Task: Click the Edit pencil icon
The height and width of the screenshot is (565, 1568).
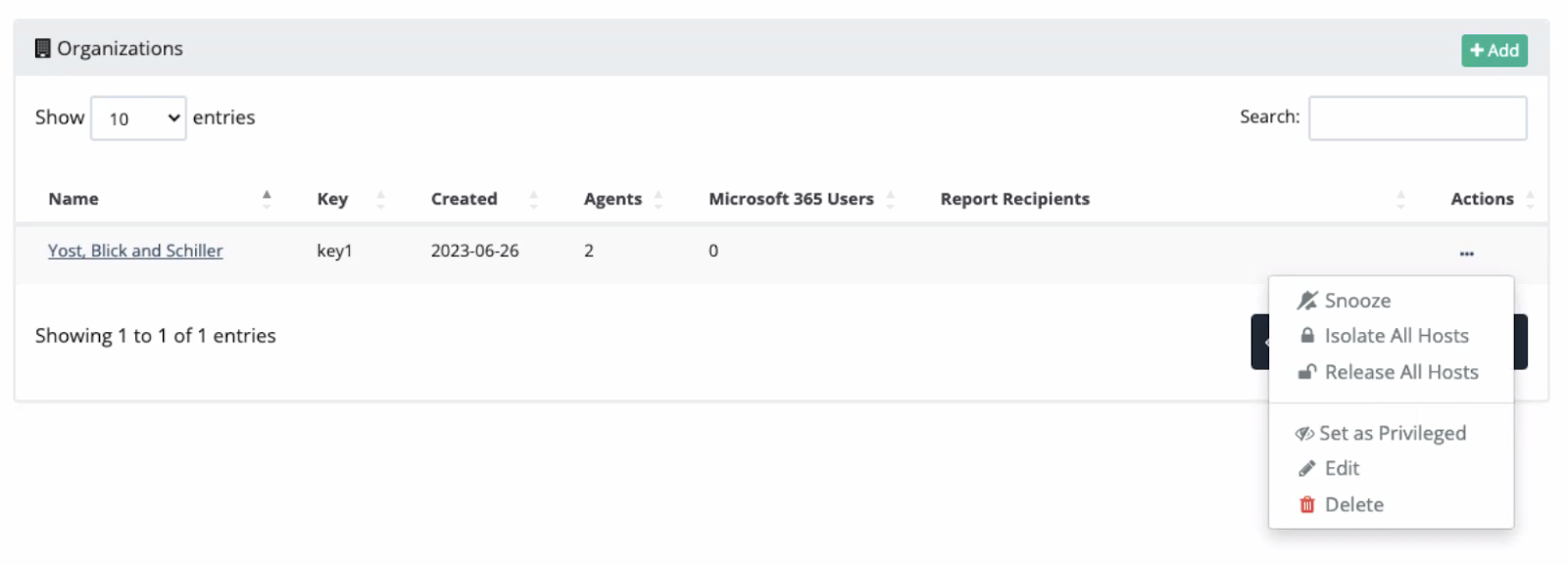Action: click(1306, 469)
